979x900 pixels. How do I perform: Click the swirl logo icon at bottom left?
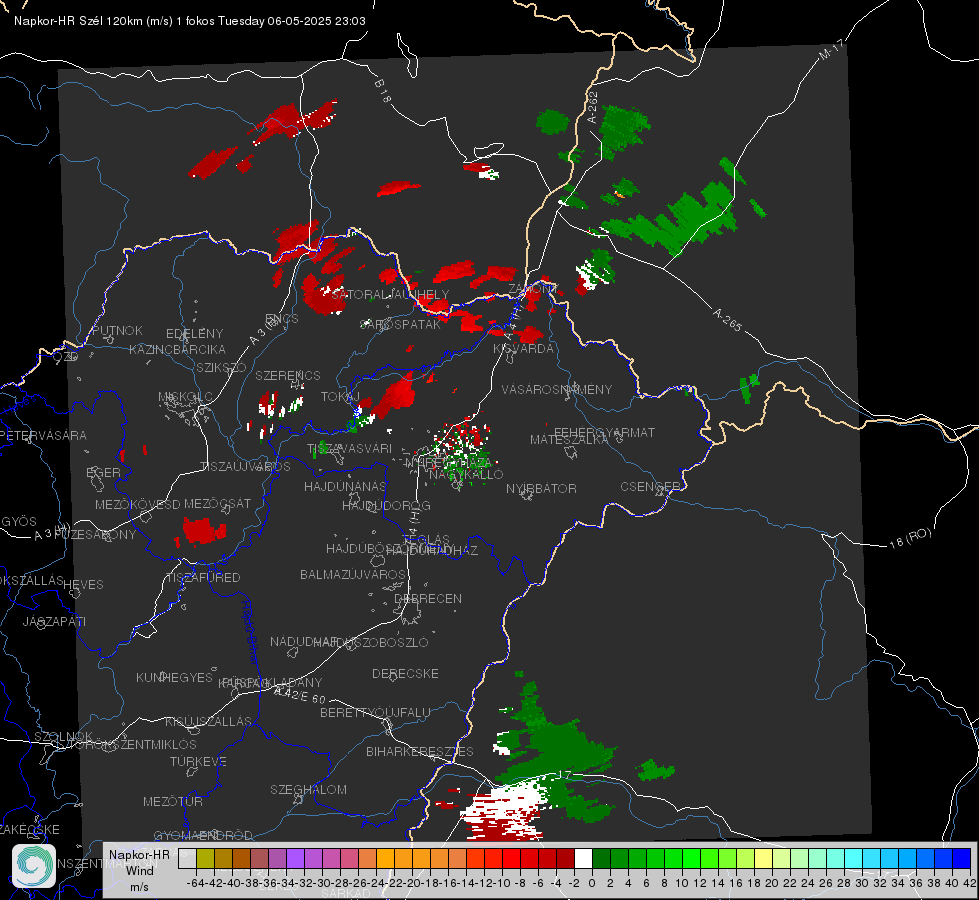[34, 866]
